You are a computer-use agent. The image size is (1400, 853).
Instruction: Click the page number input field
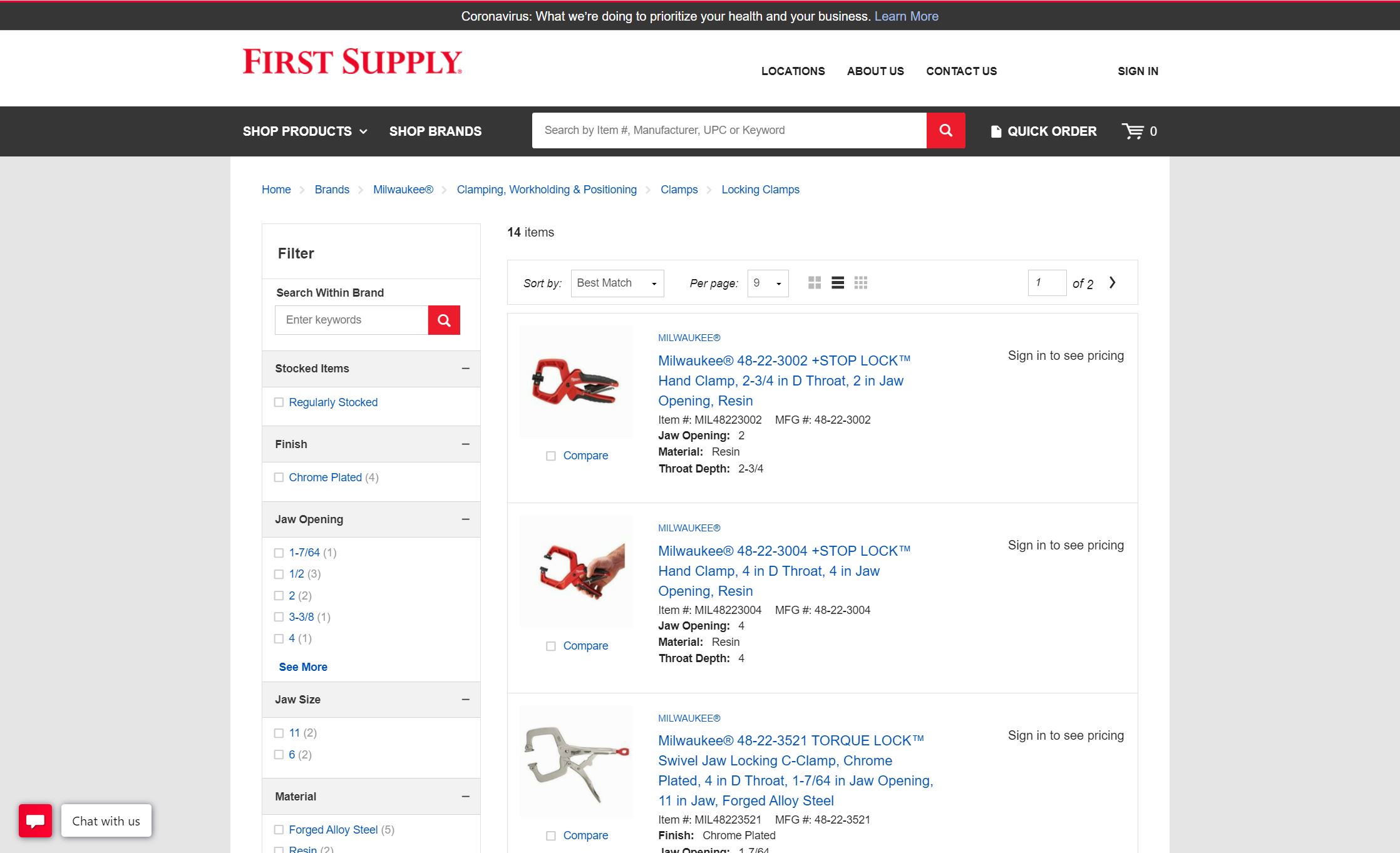[x=1046, y=283]
